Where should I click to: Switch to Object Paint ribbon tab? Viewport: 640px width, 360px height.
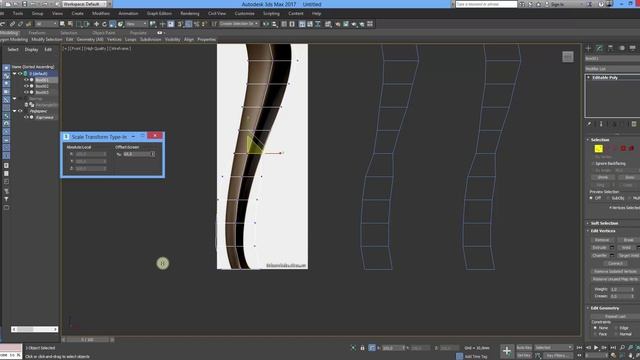tap(104, 33)
